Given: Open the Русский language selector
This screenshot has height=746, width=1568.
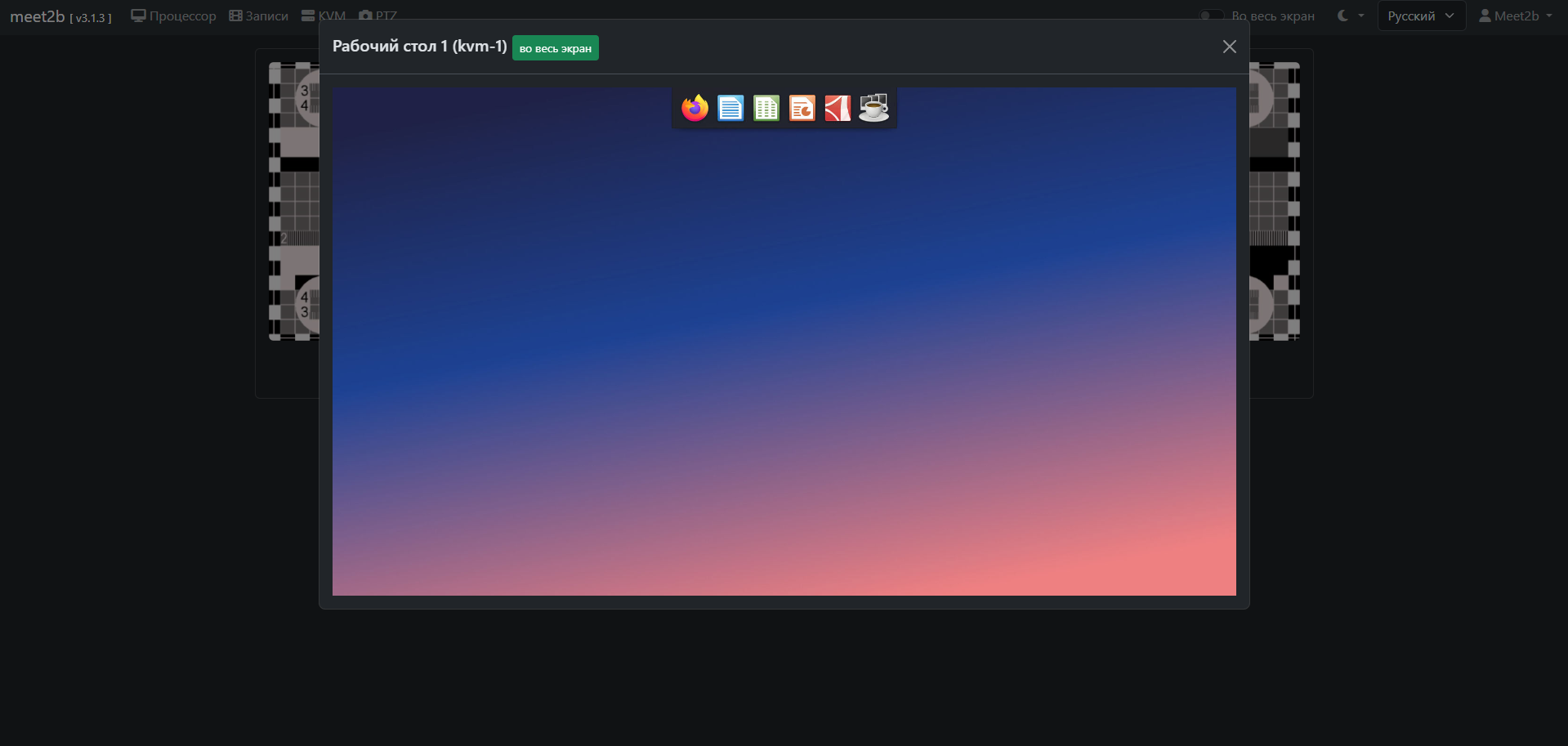Looking at the screenshot, I should [x=1420, y=16].
